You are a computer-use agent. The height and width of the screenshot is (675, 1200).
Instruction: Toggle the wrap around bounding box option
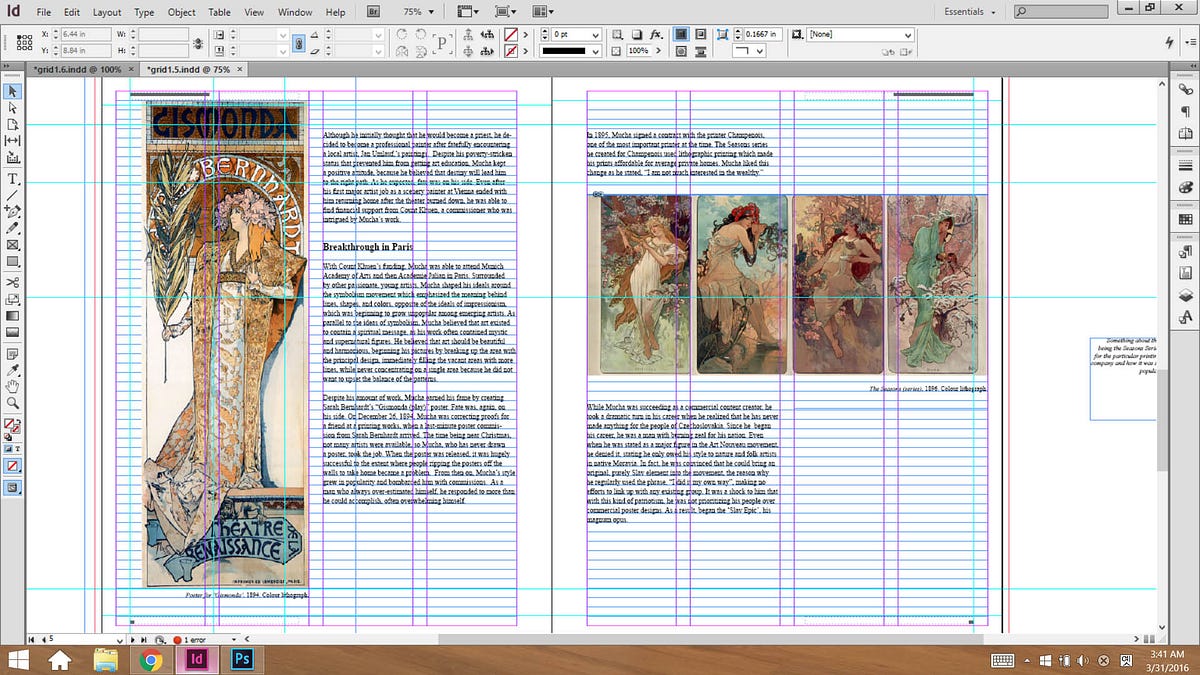tap(700, 34)
